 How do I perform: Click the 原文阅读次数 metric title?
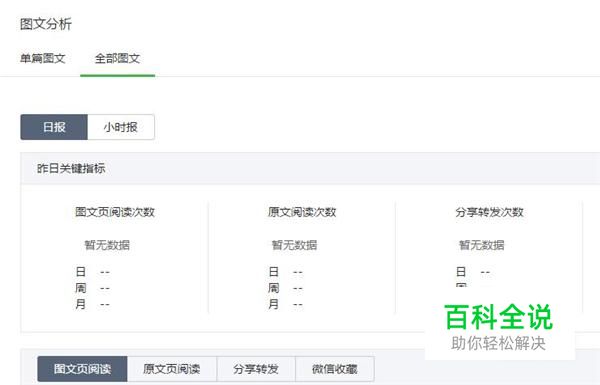[x=302, y=212]
